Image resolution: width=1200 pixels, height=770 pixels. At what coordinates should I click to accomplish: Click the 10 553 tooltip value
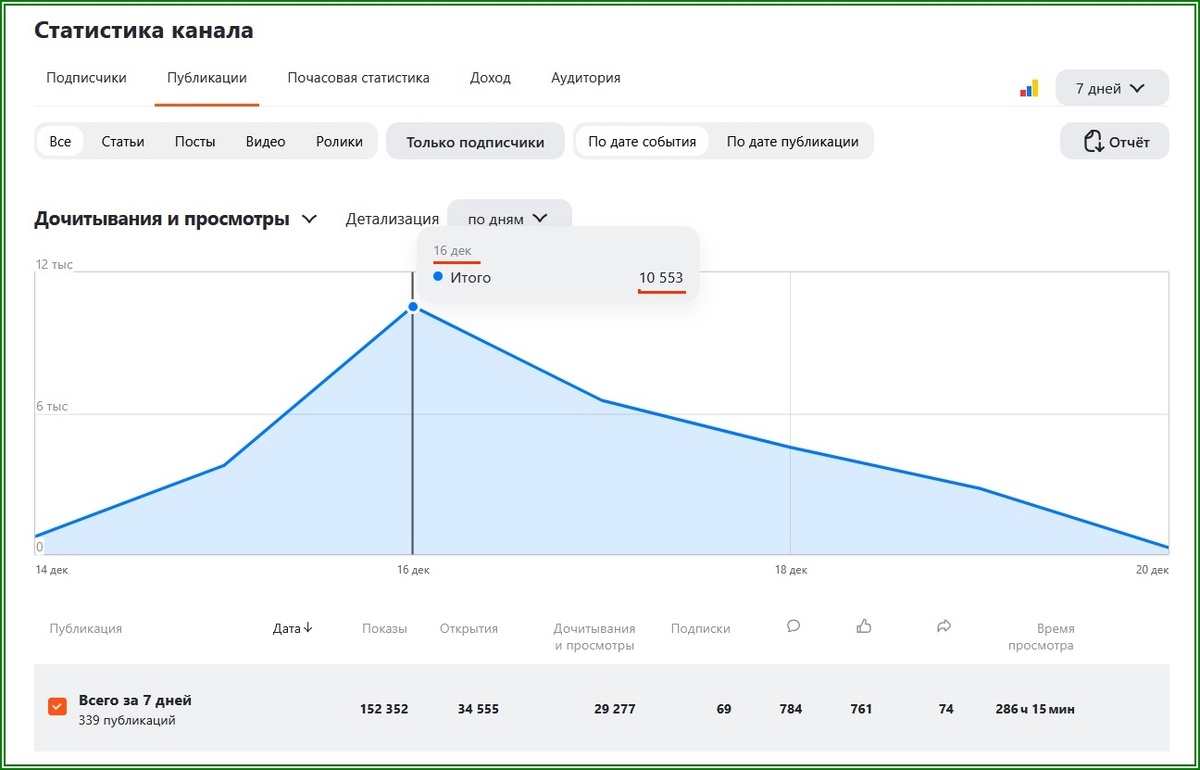661,277
